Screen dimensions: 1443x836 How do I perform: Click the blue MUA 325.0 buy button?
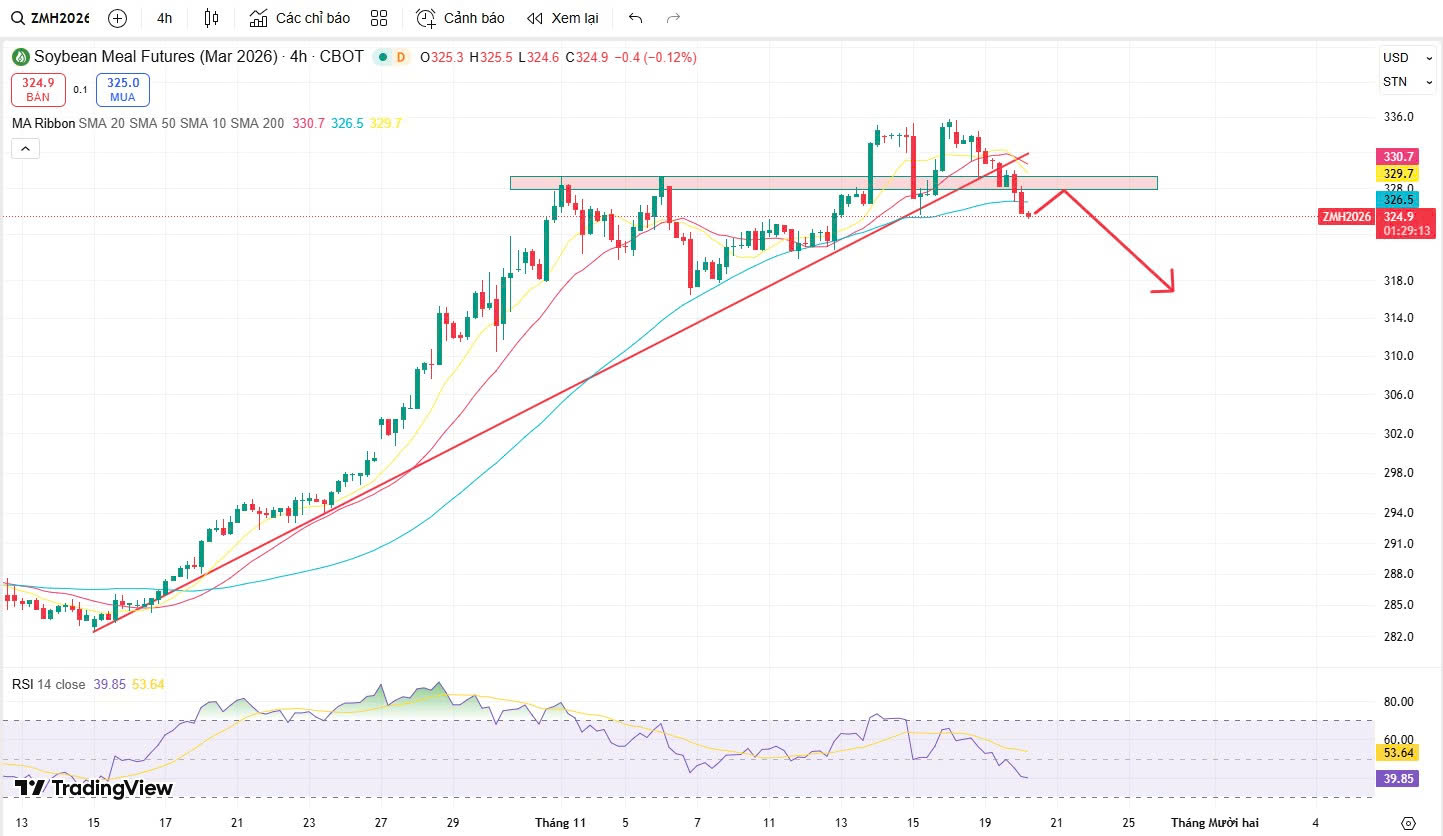click(x=122, y=89)
